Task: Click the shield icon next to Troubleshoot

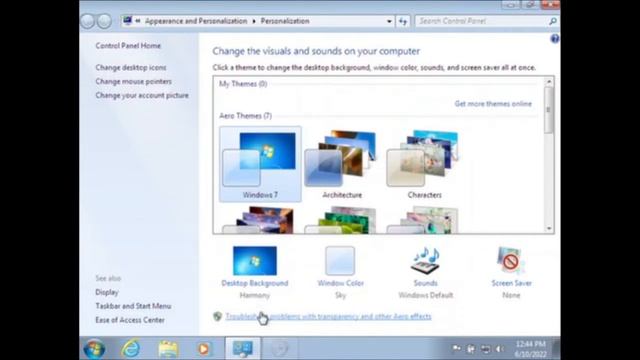Action: (x=218, y=316)
